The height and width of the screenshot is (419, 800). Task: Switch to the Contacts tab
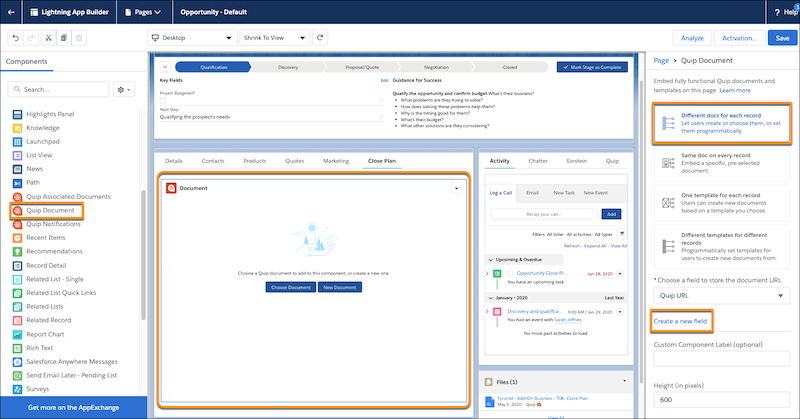tap(213, 161)
